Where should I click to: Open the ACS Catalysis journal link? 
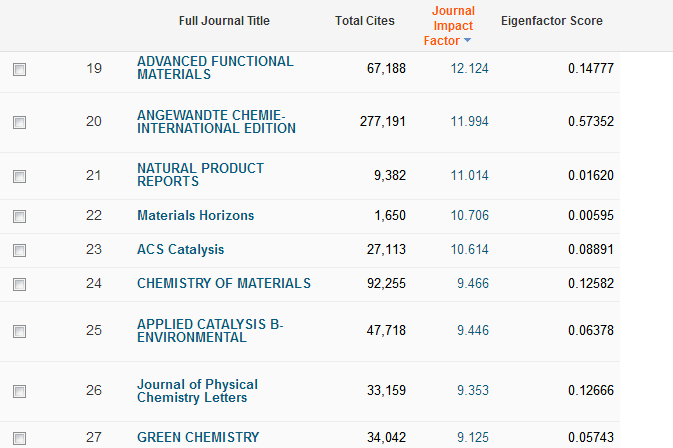[x=180, y=249]
